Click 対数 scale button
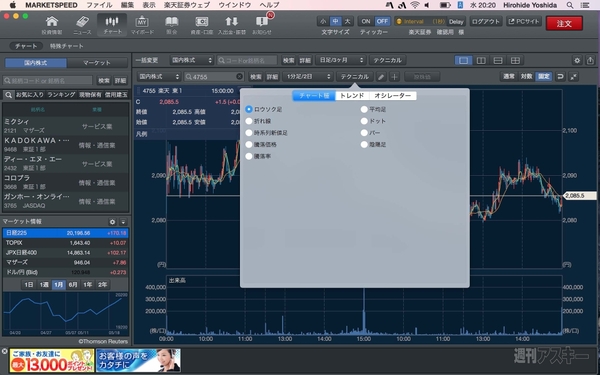The height and width of the screenshot is (375, 600). click(526, 77)
